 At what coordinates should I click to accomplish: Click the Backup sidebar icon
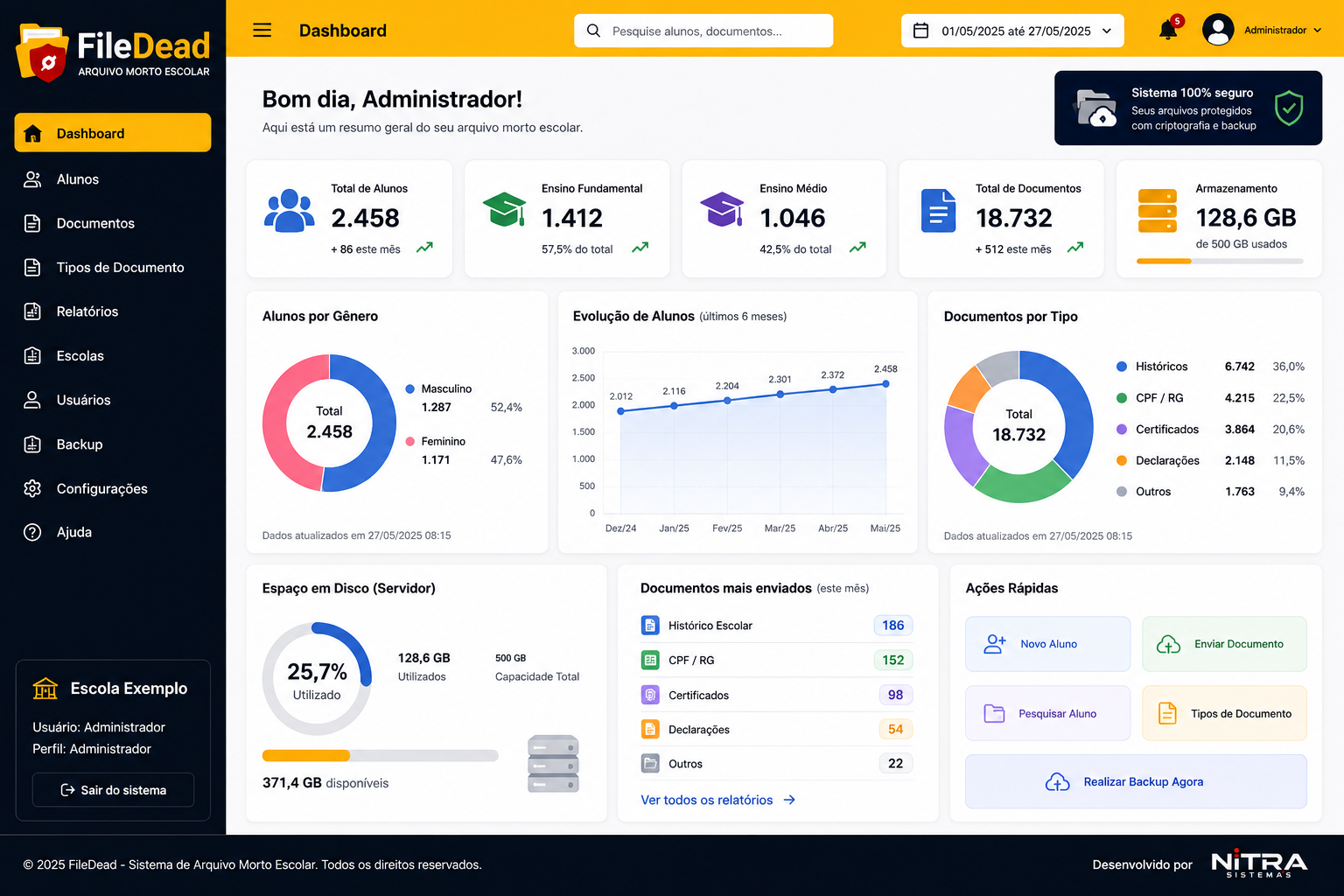point(32,444)
